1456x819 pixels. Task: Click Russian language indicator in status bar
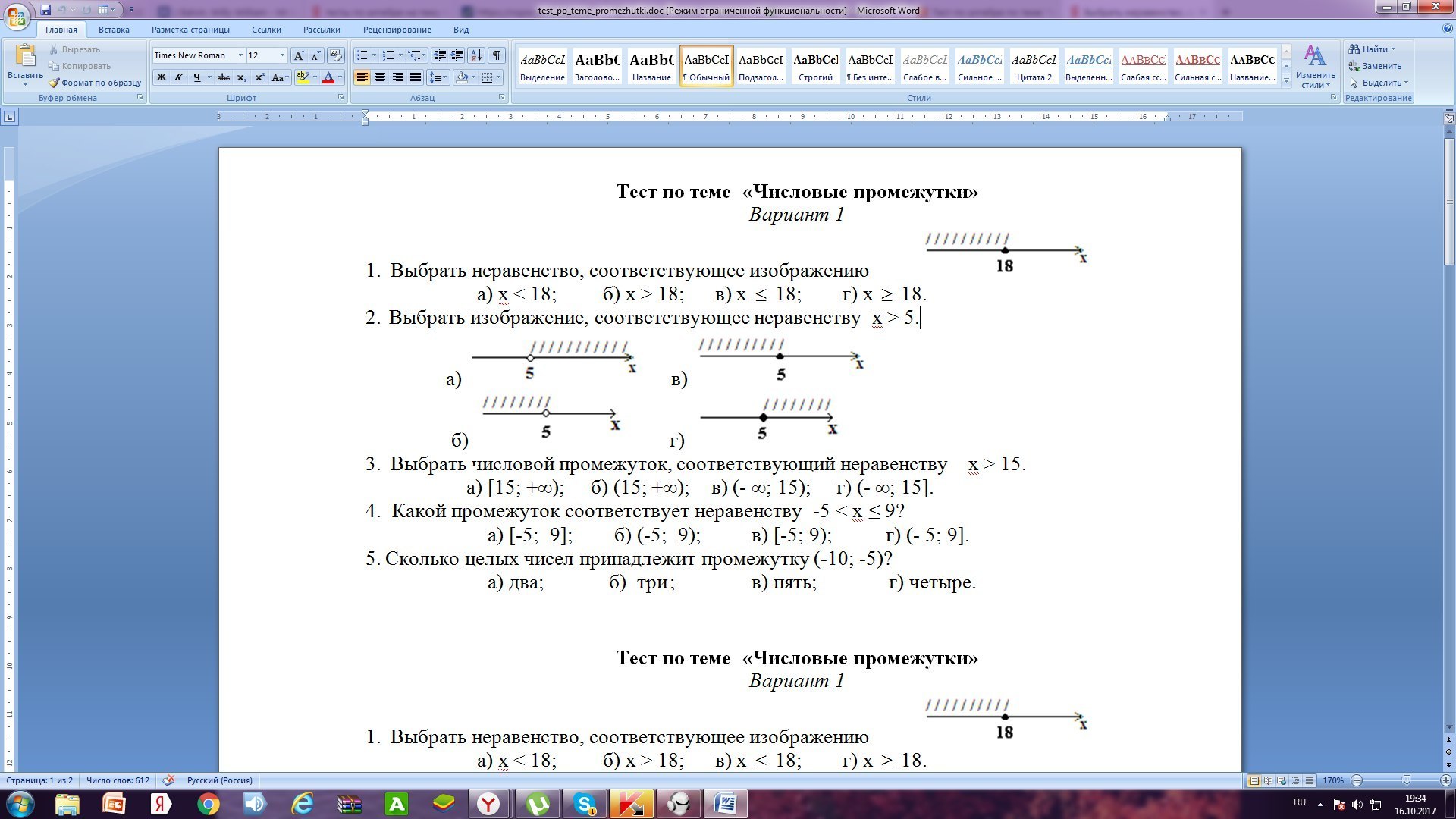(219, 780)
